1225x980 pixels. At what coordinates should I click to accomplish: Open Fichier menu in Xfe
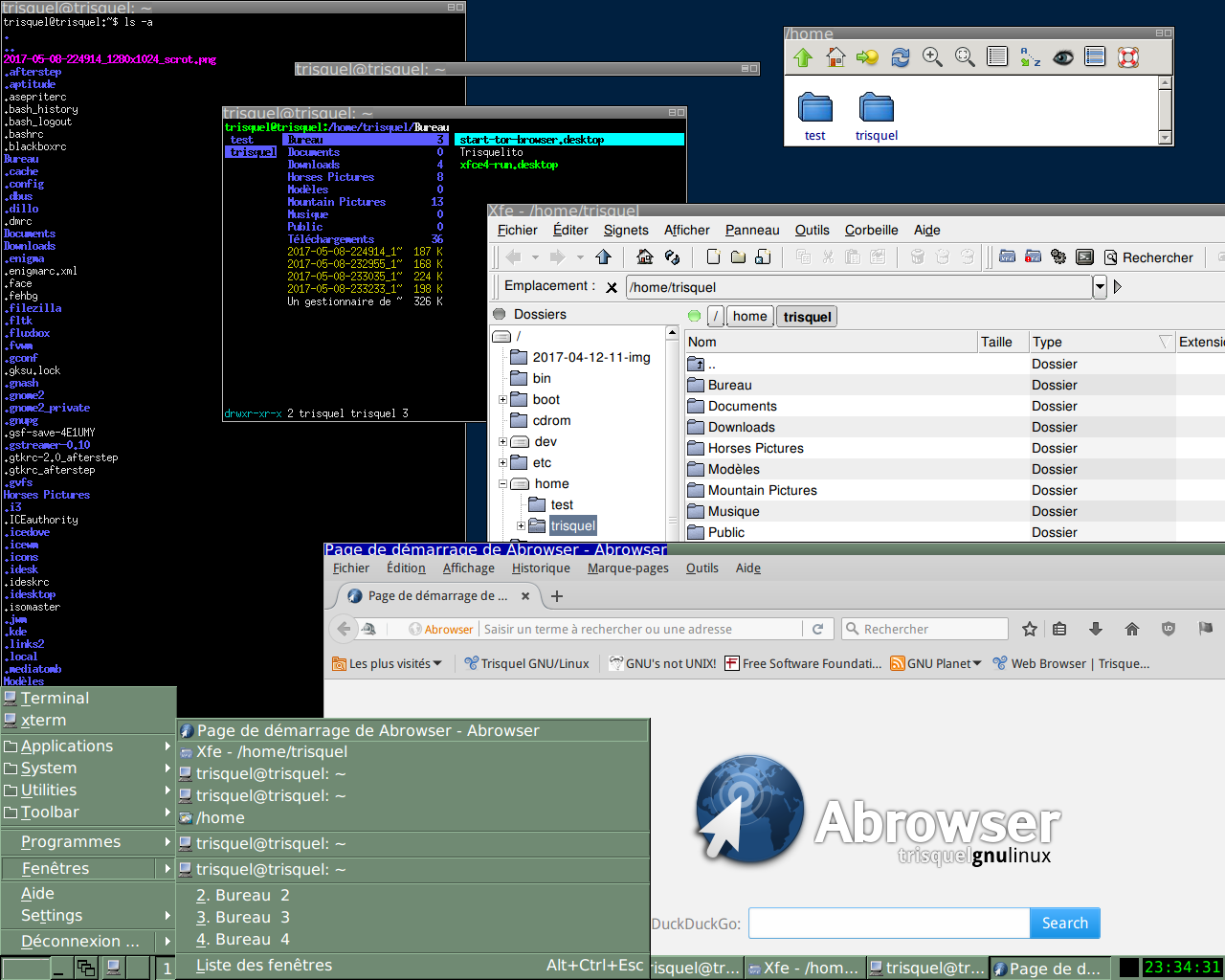point(518,230)
